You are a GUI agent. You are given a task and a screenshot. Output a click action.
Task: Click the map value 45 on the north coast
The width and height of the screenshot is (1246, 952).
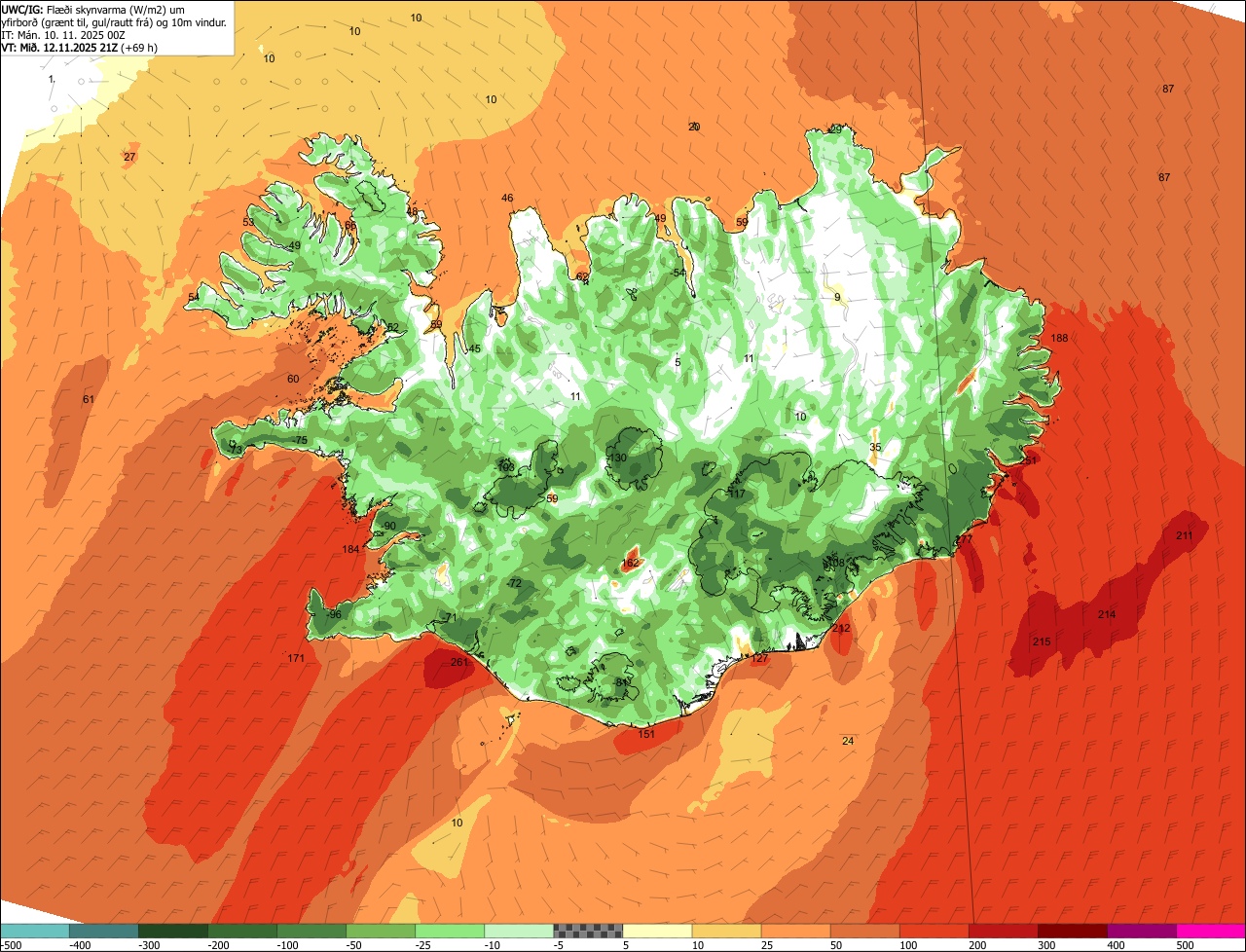[x=475, y=348]
